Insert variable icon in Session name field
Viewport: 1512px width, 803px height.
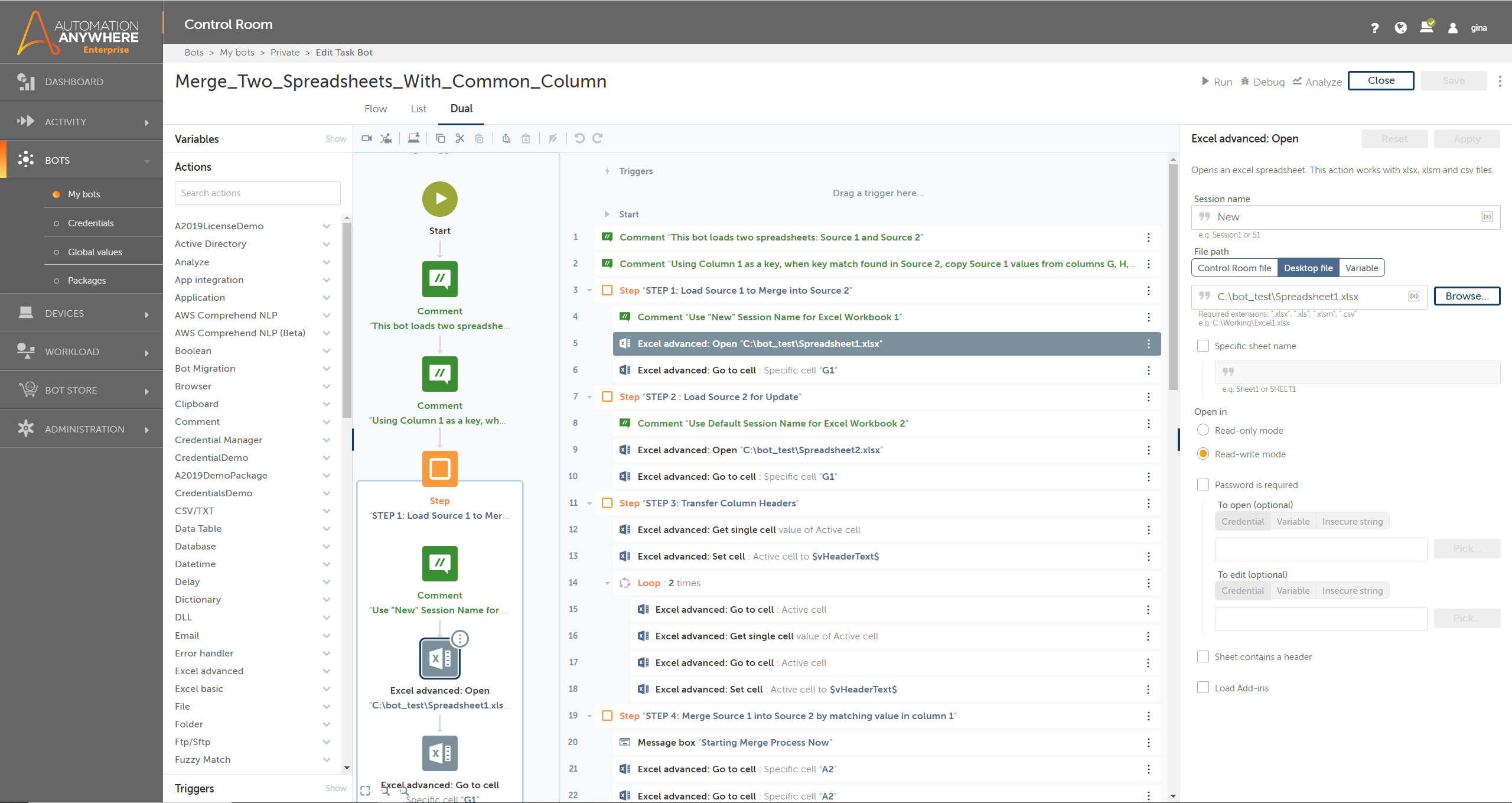(1487, 217)
